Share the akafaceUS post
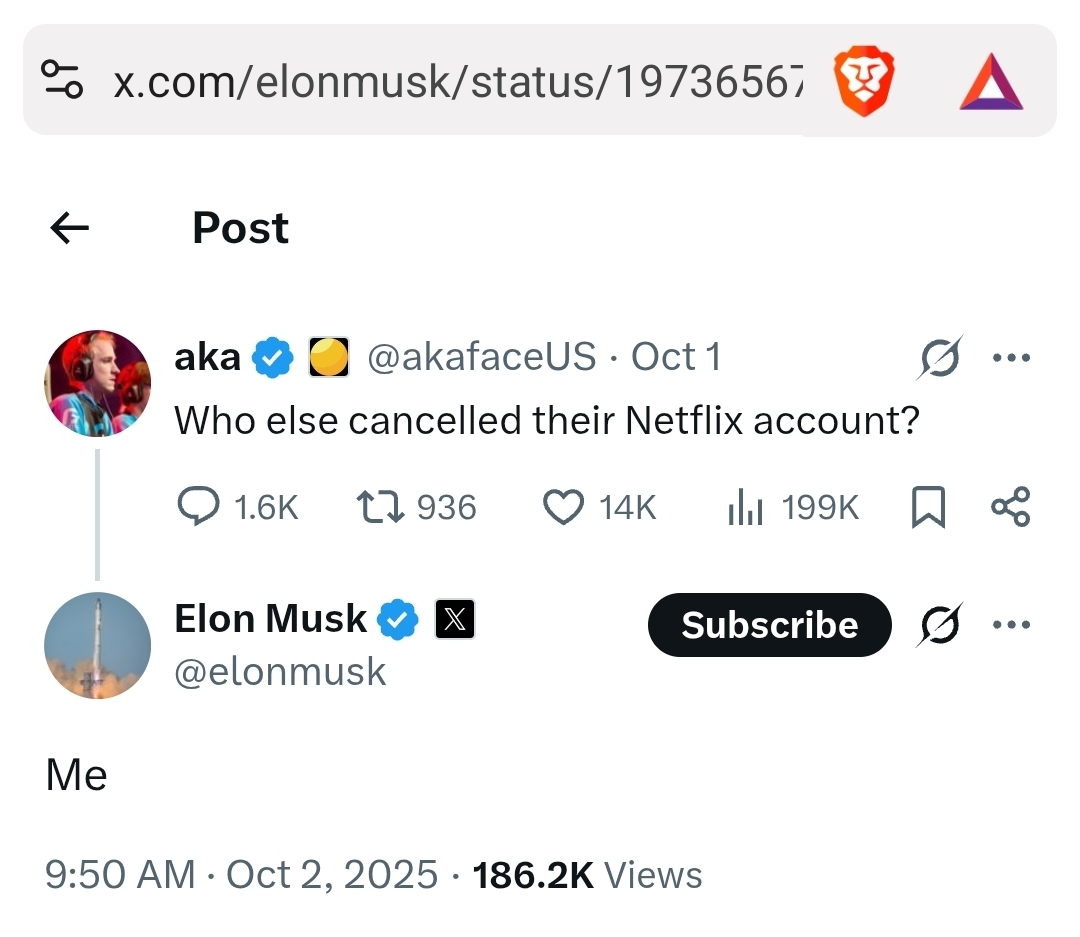 click(x=1010, y=507)
